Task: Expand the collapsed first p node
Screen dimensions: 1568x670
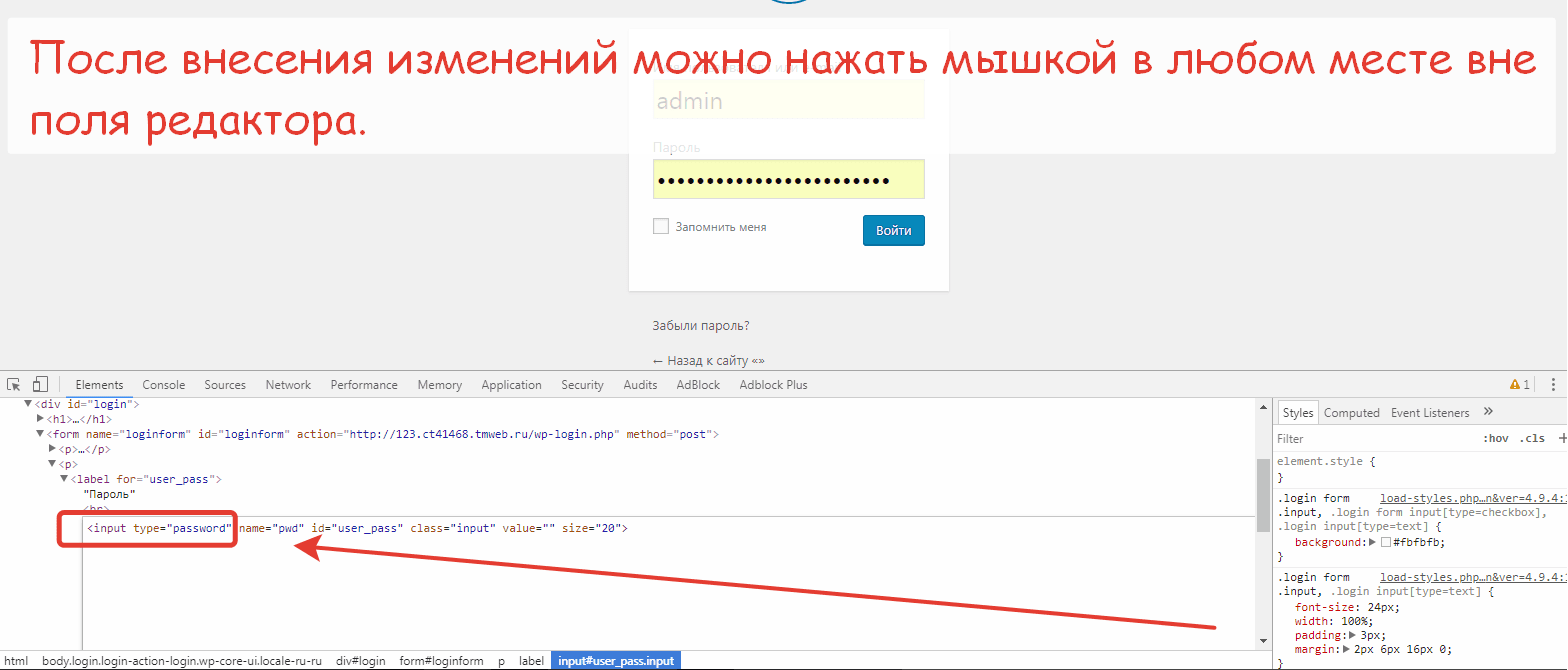Action: click(x=53, y=449)
